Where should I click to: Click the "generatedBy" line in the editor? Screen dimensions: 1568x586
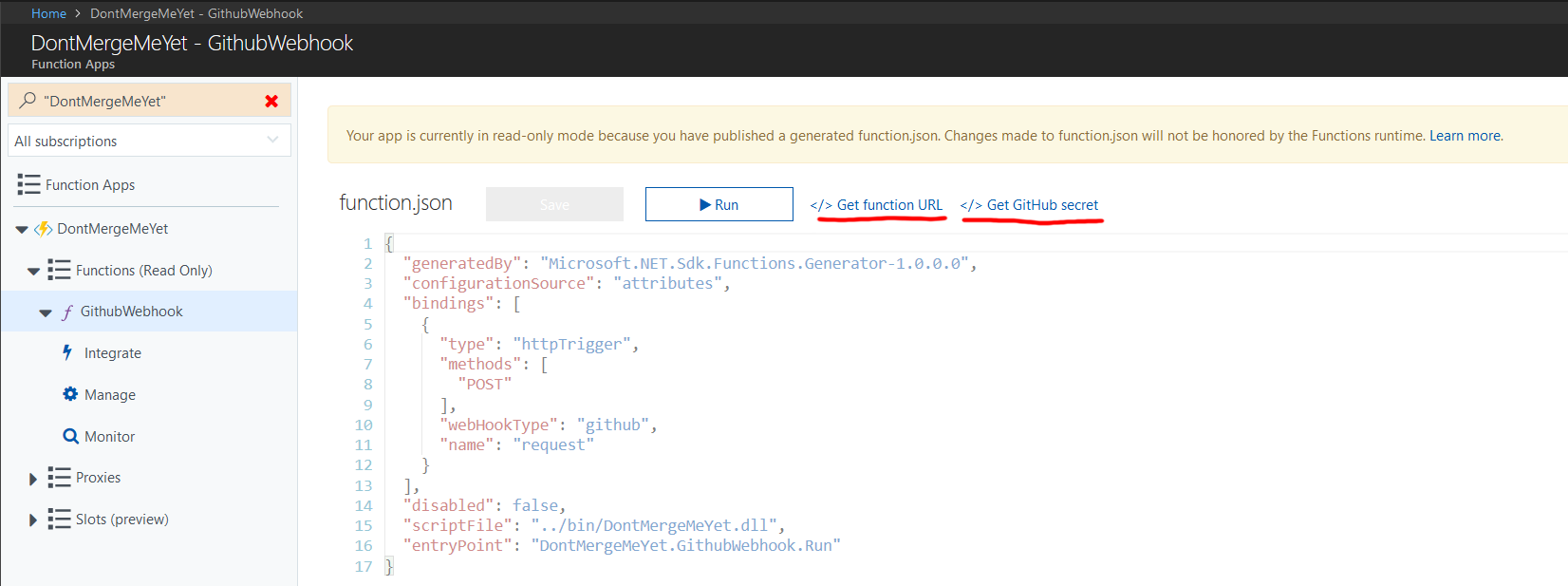pos(690,263)
